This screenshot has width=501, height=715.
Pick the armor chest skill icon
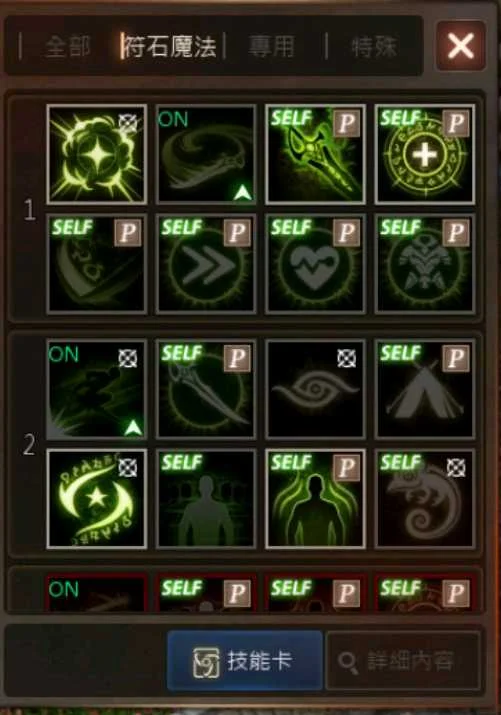pyautogui.click(x=425, y=264)
